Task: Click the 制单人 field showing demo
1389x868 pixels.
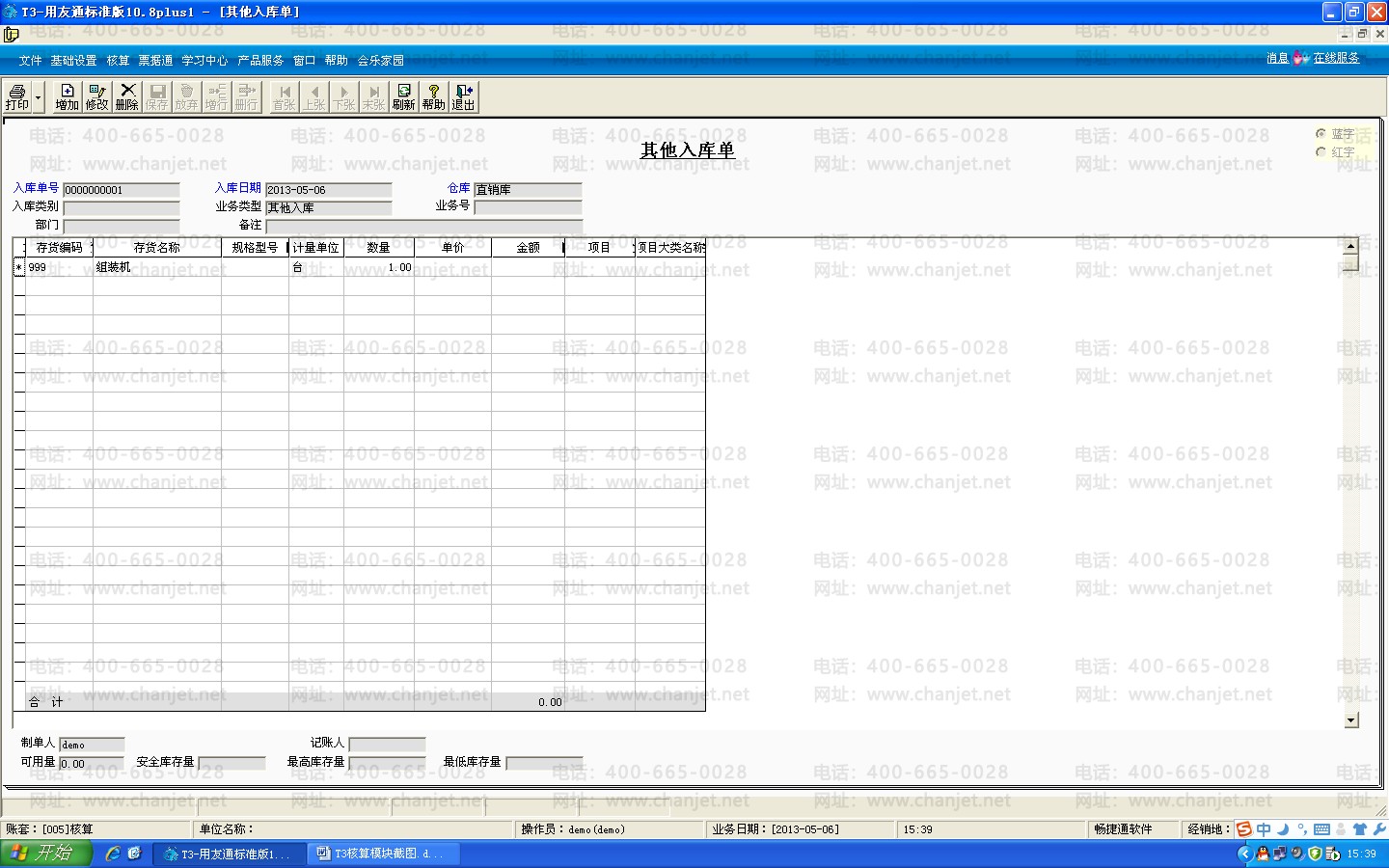Action: pos(92,745)
